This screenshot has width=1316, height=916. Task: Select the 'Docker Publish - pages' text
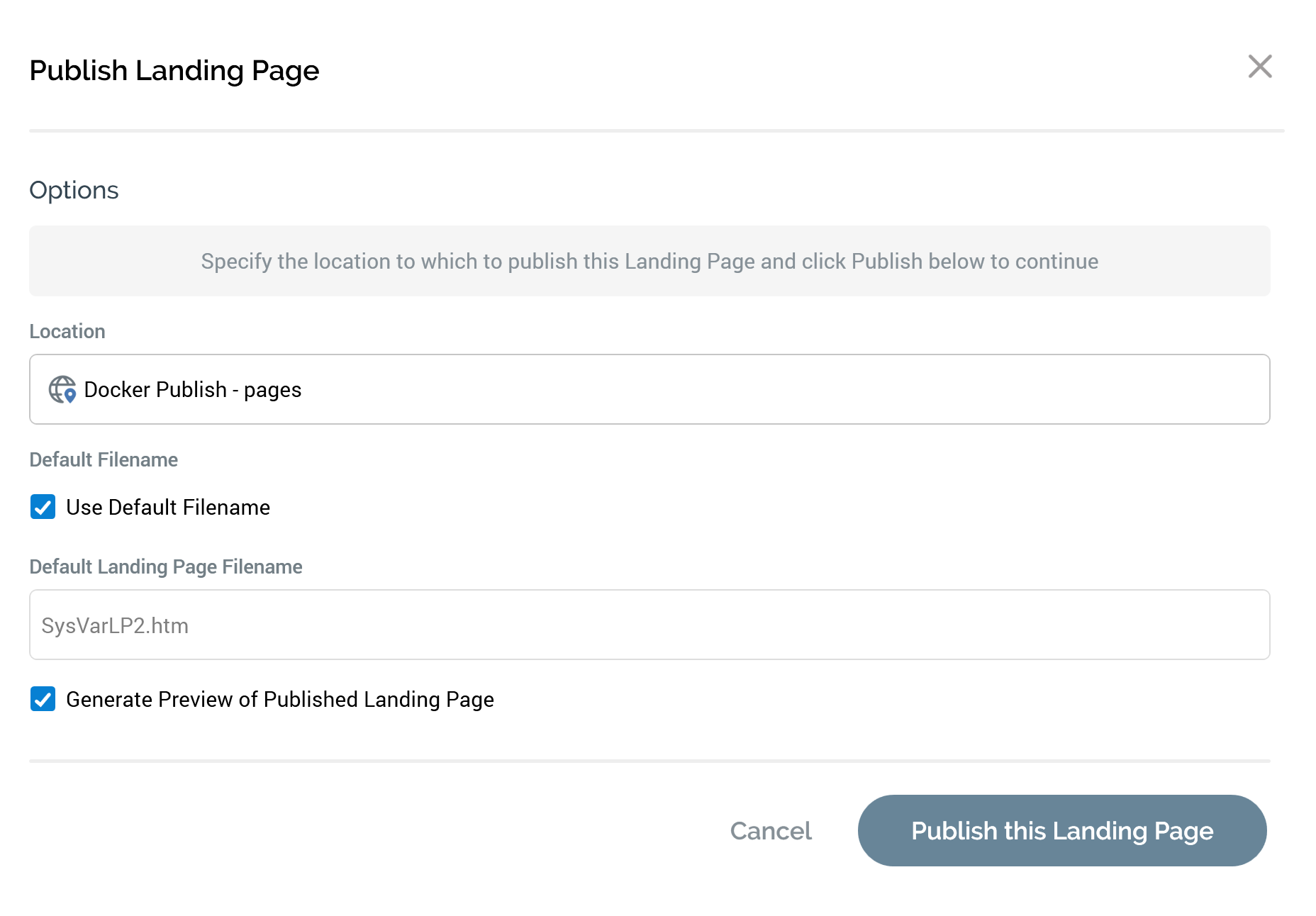[x=192, y=389]
